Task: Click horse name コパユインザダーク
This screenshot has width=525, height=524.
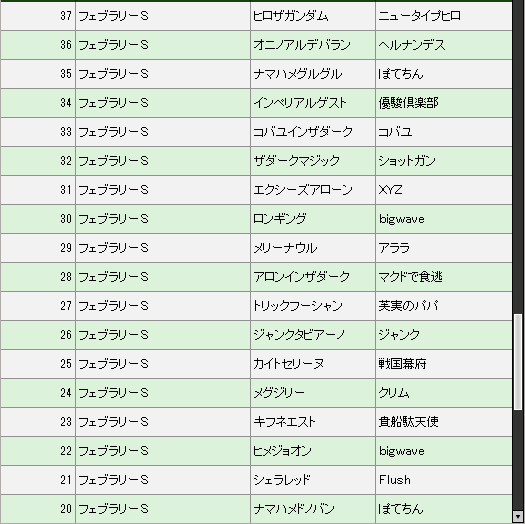Action: (303, 132)
